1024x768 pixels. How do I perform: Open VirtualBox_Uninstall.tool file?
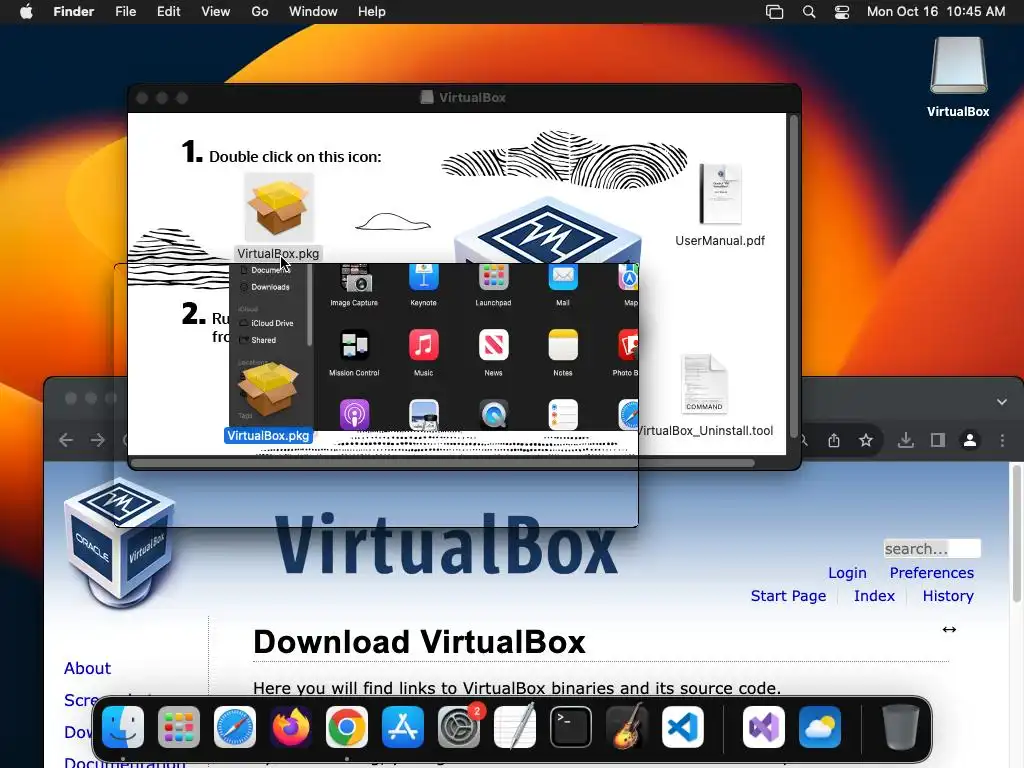704,384
